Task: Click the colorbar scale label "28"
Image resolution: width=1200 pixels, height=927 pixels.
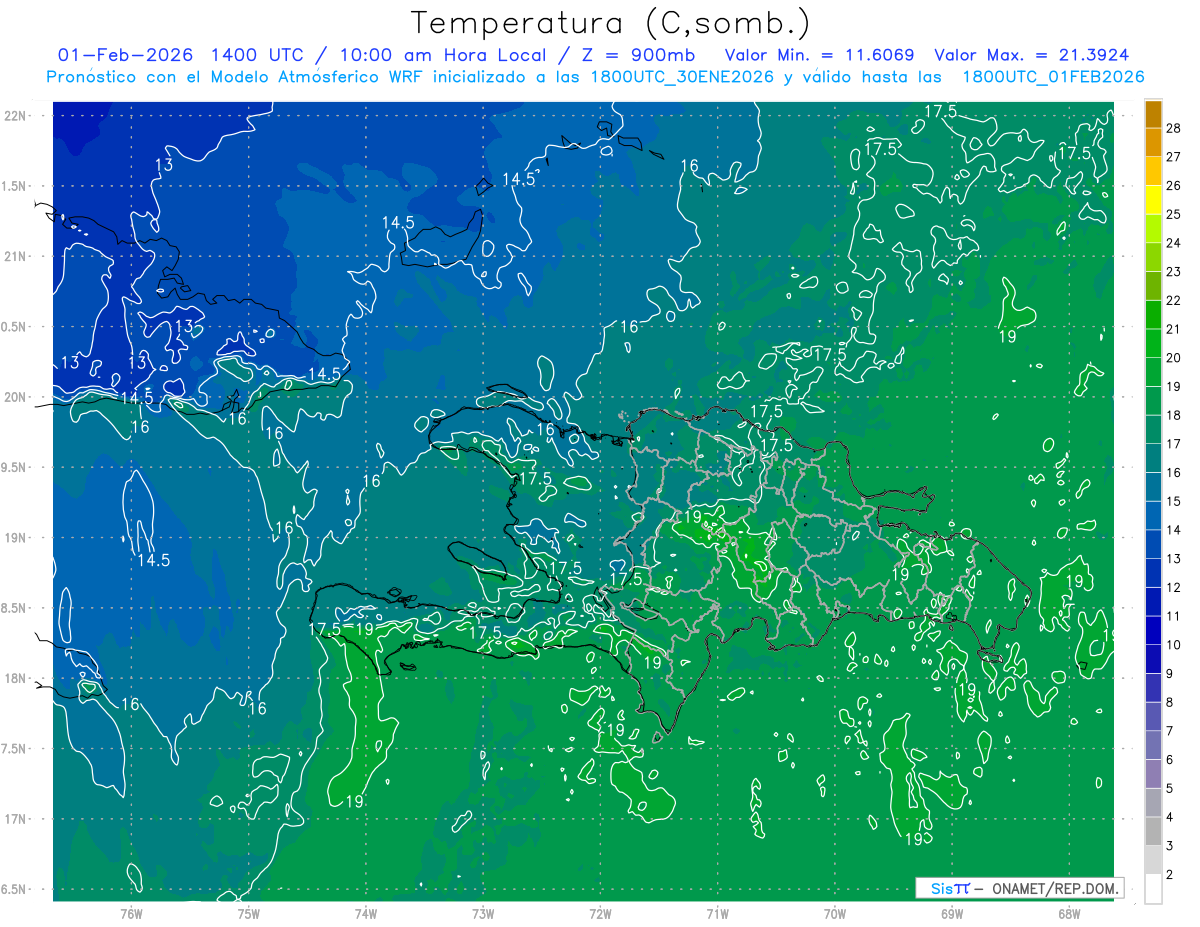Action: point(1174,128)
